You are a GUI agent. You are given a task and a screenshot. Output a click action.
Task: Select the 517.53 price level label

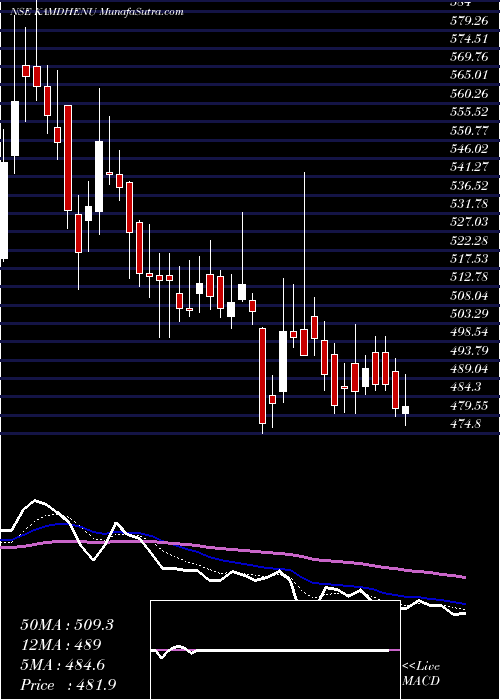pyautogui.click(x=469, y=258)
